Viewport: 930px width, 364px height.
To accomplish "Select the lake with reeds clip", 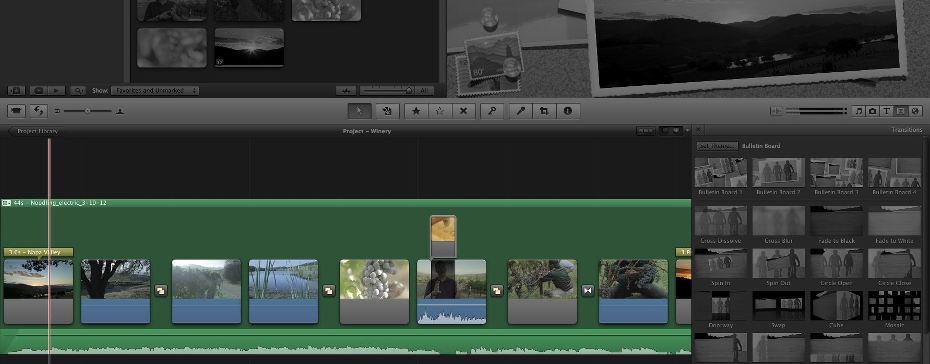I will (x=284, y=292).
